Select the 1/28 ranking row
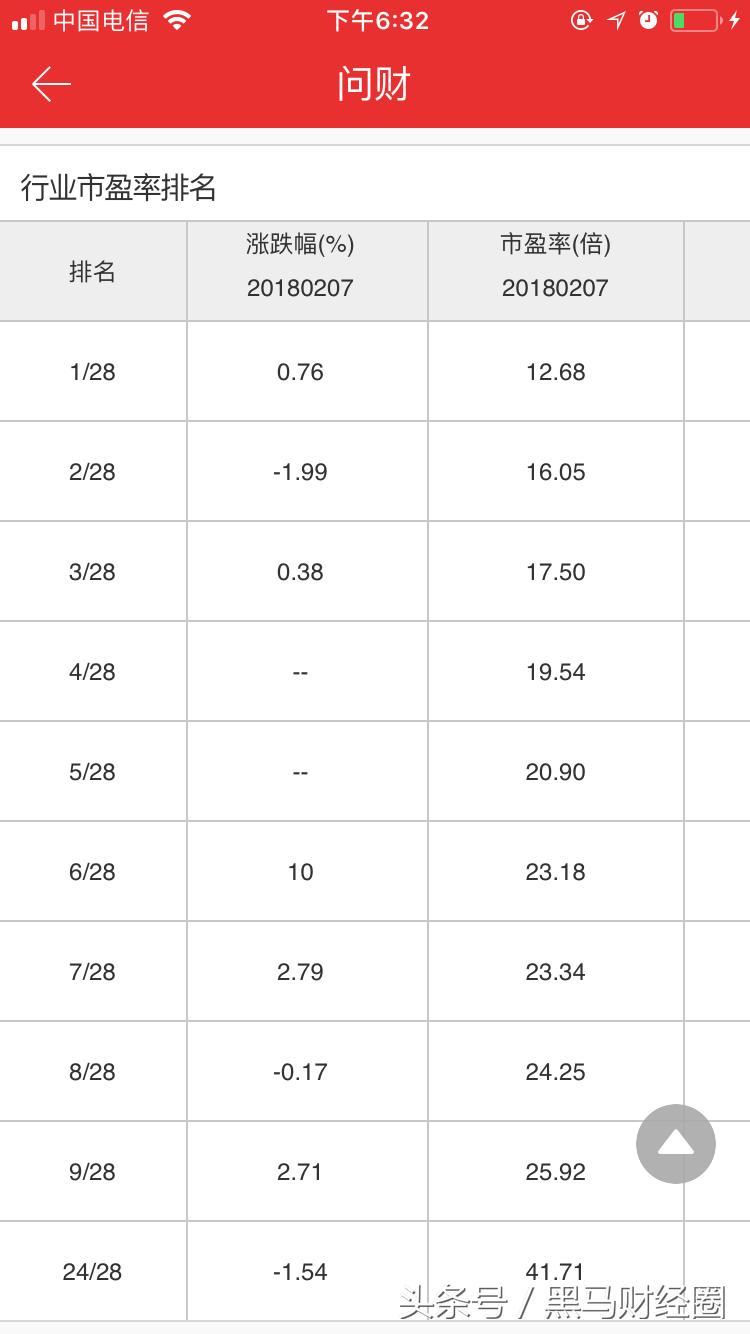 93,372
